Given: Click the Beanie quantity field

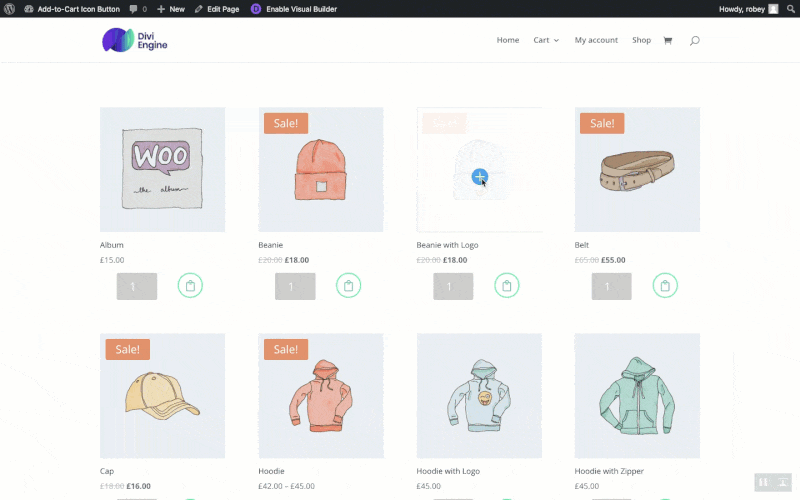Looking at the screenshot, I should (x=295, y=286).
